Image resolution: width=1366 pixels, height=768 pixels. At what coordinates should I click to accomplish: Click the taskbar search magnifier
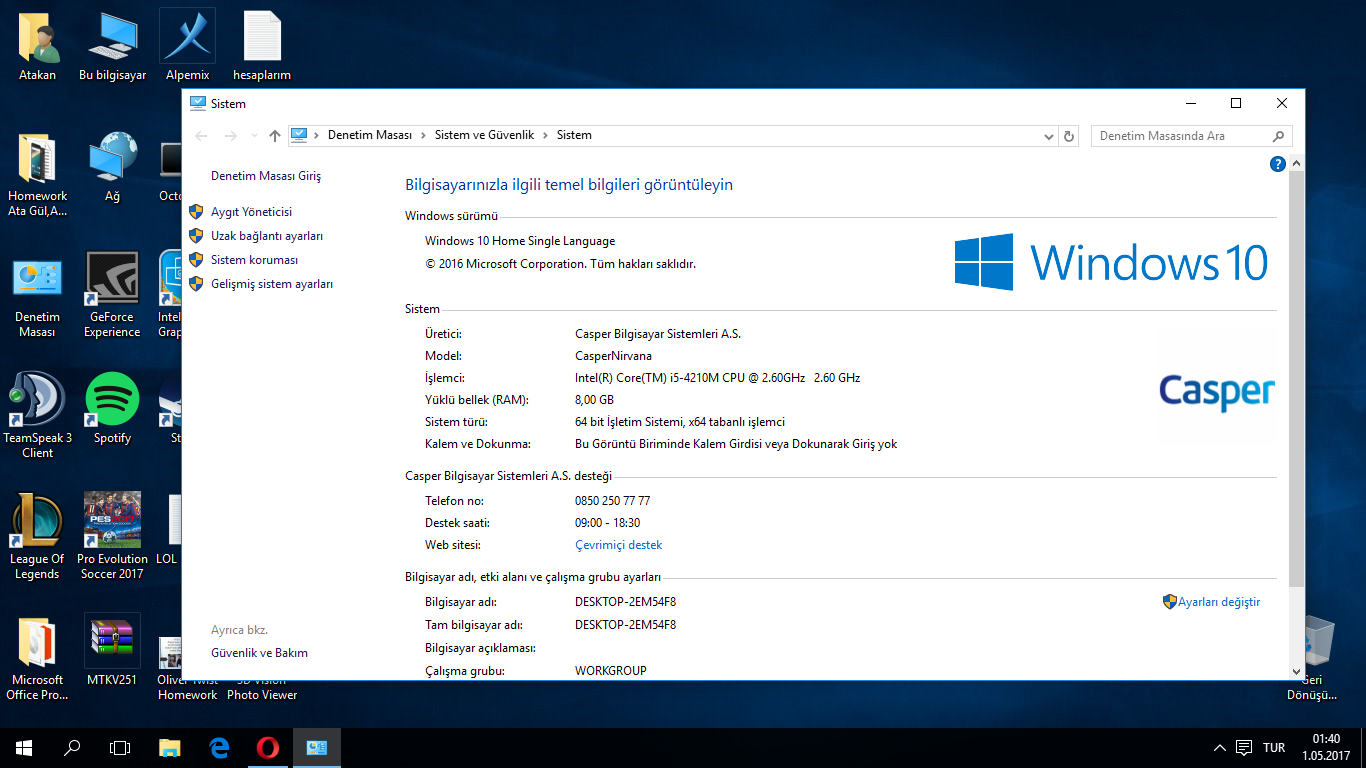(x=72, y=747)
